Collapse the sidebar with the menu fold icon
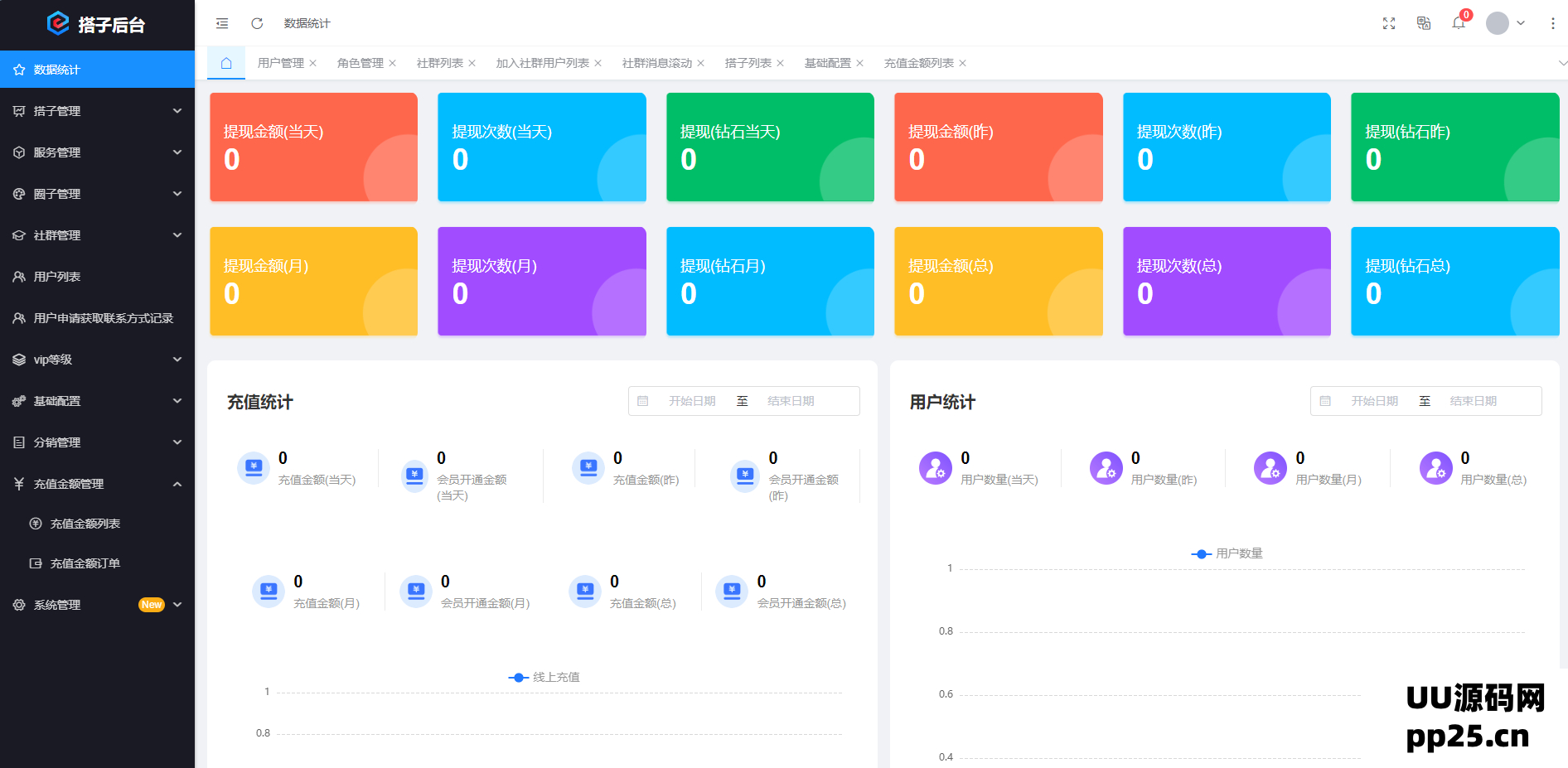Screen dimensions: 1568x768 point(222,23)
